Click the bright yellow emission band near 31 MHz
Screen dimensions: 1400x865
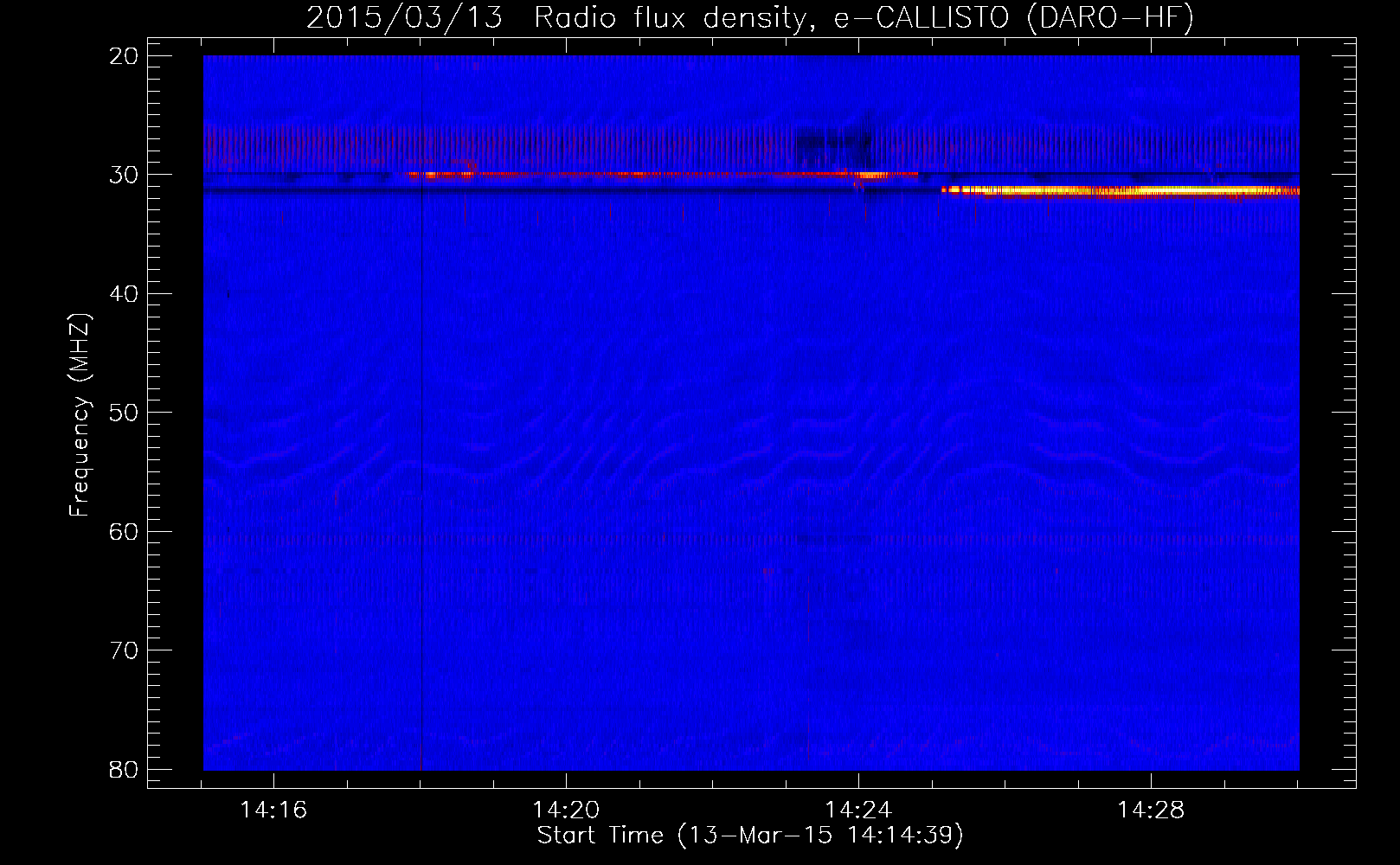click(x=1121, y=190)
